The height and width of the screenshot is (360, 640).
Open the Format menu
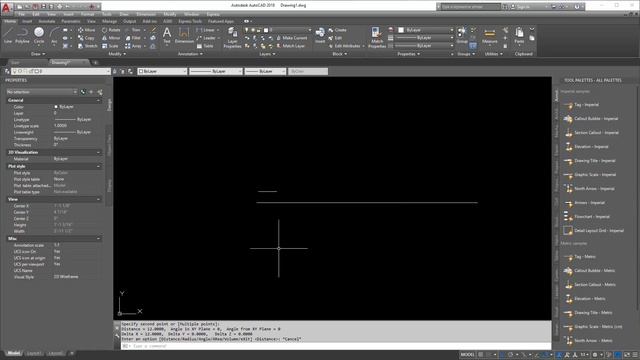(x=87, y=14)
